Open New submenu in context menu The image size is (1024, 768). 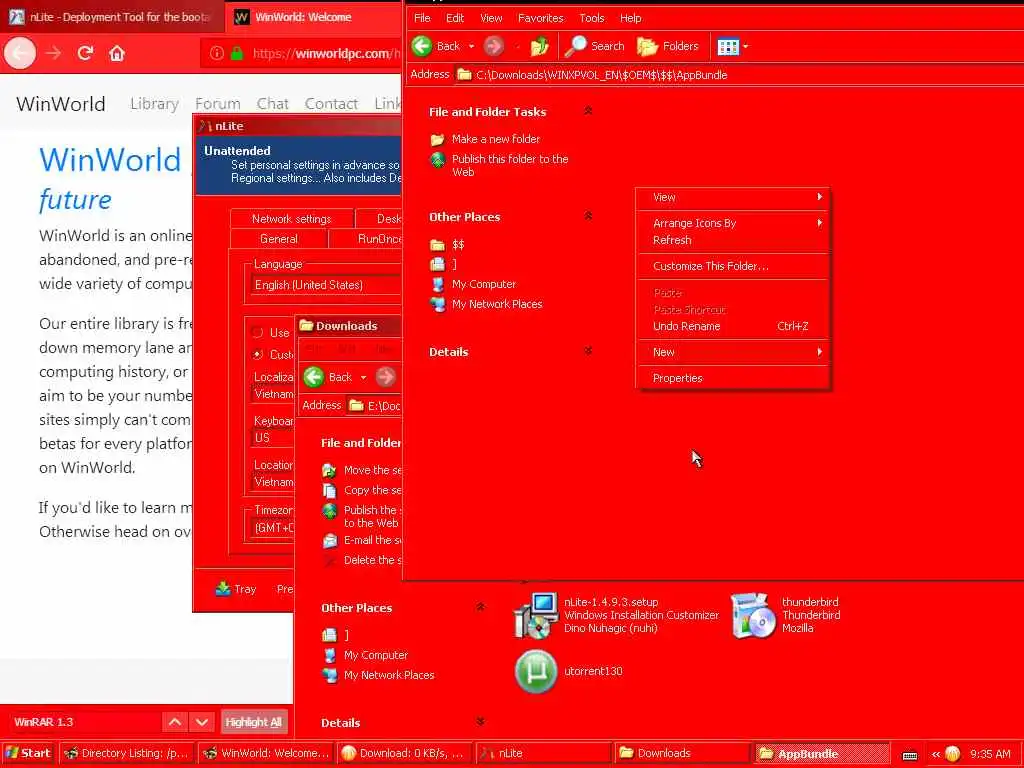tap(733, 352)
